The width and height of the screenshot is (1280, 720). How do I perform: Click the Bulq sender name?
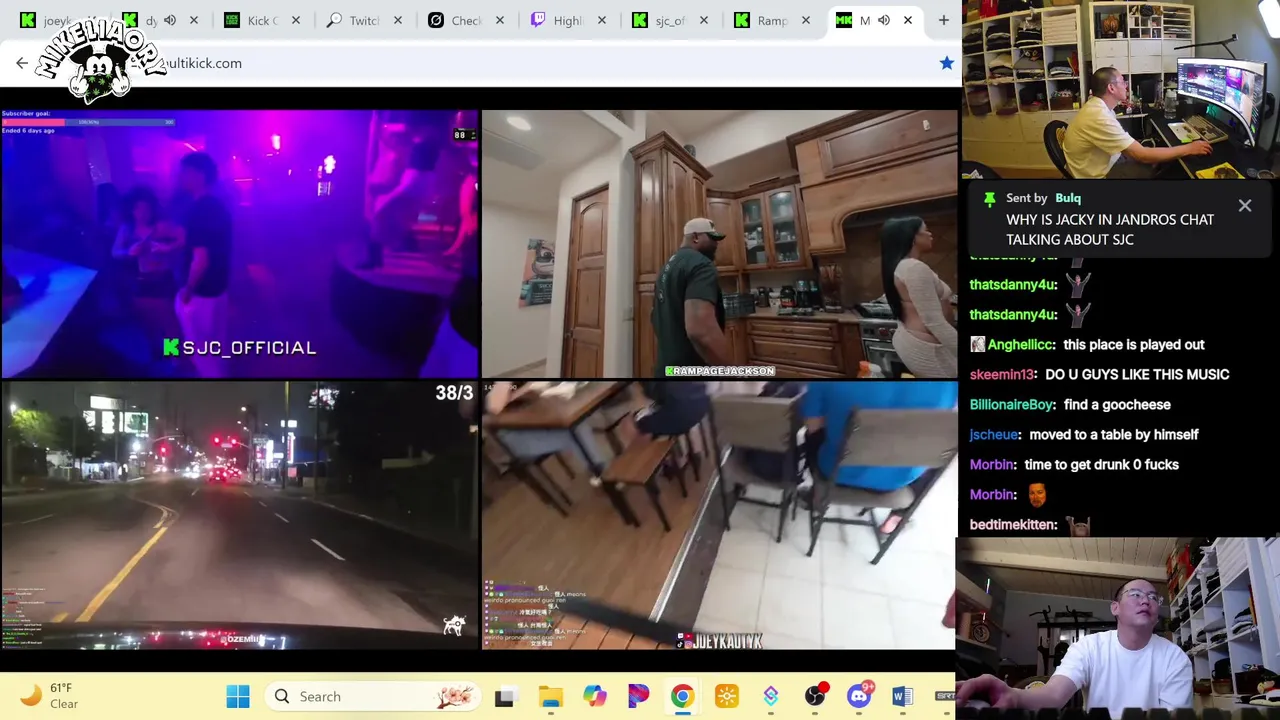point(1068,198)
